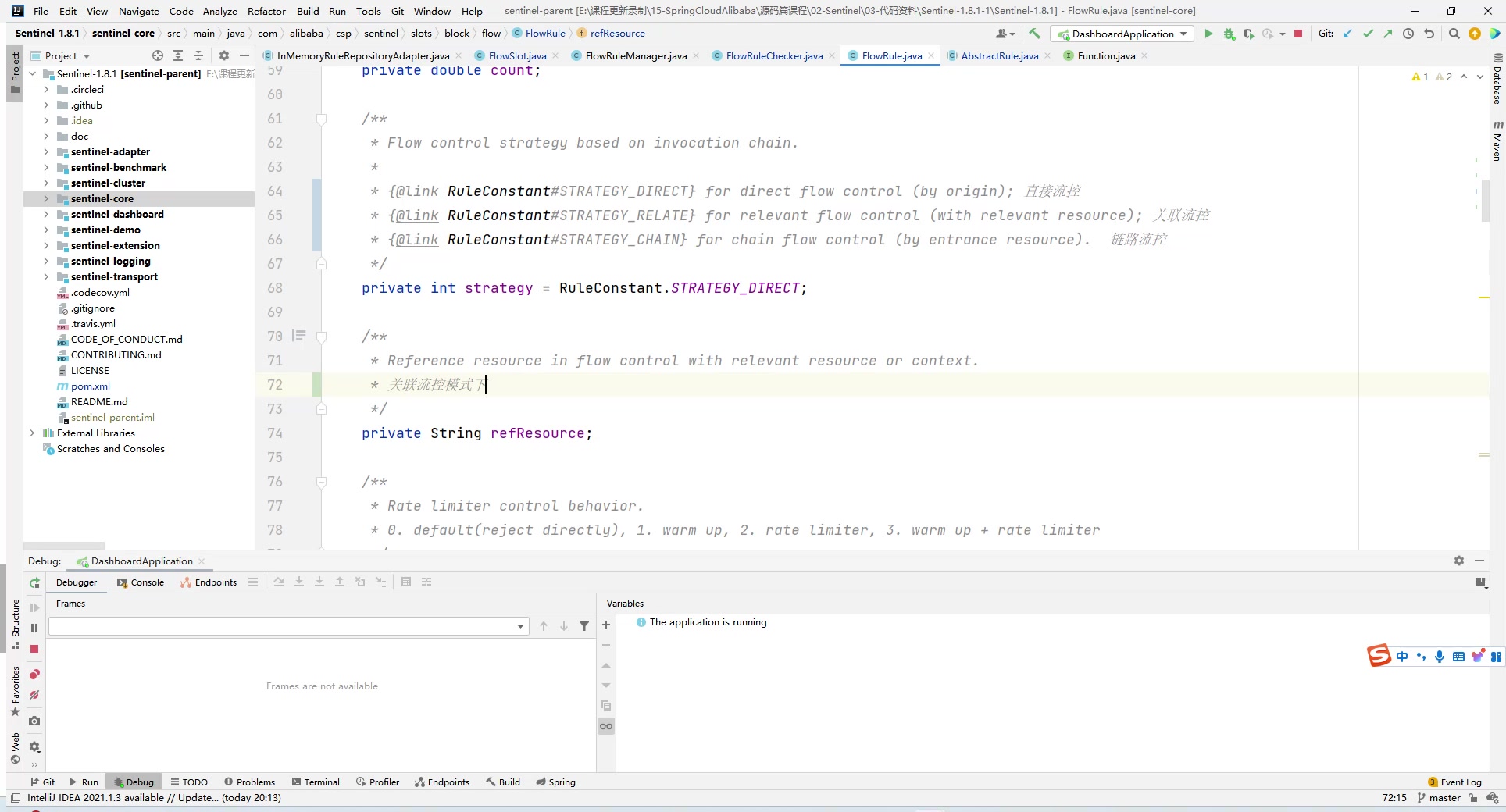Viewport: 1506px width, 812px height.
Task: Click the Debug bug icon in top toolbar
Action: click(1229, 34)
